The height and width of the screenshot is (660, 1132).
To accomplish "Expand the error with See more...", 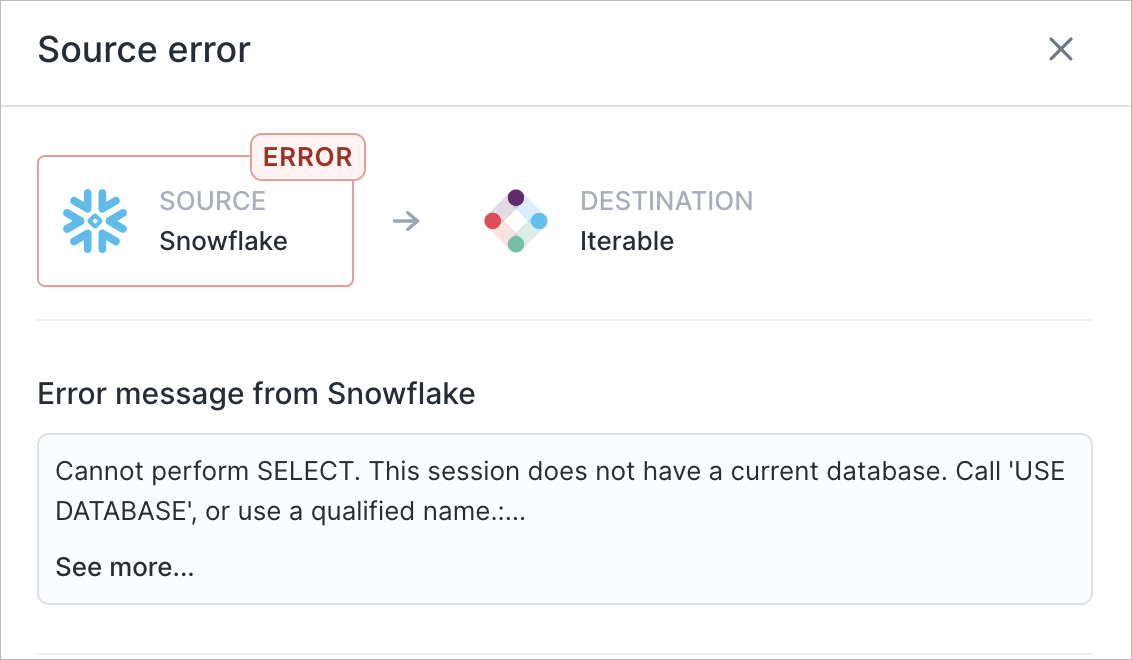I will (125, 568).
